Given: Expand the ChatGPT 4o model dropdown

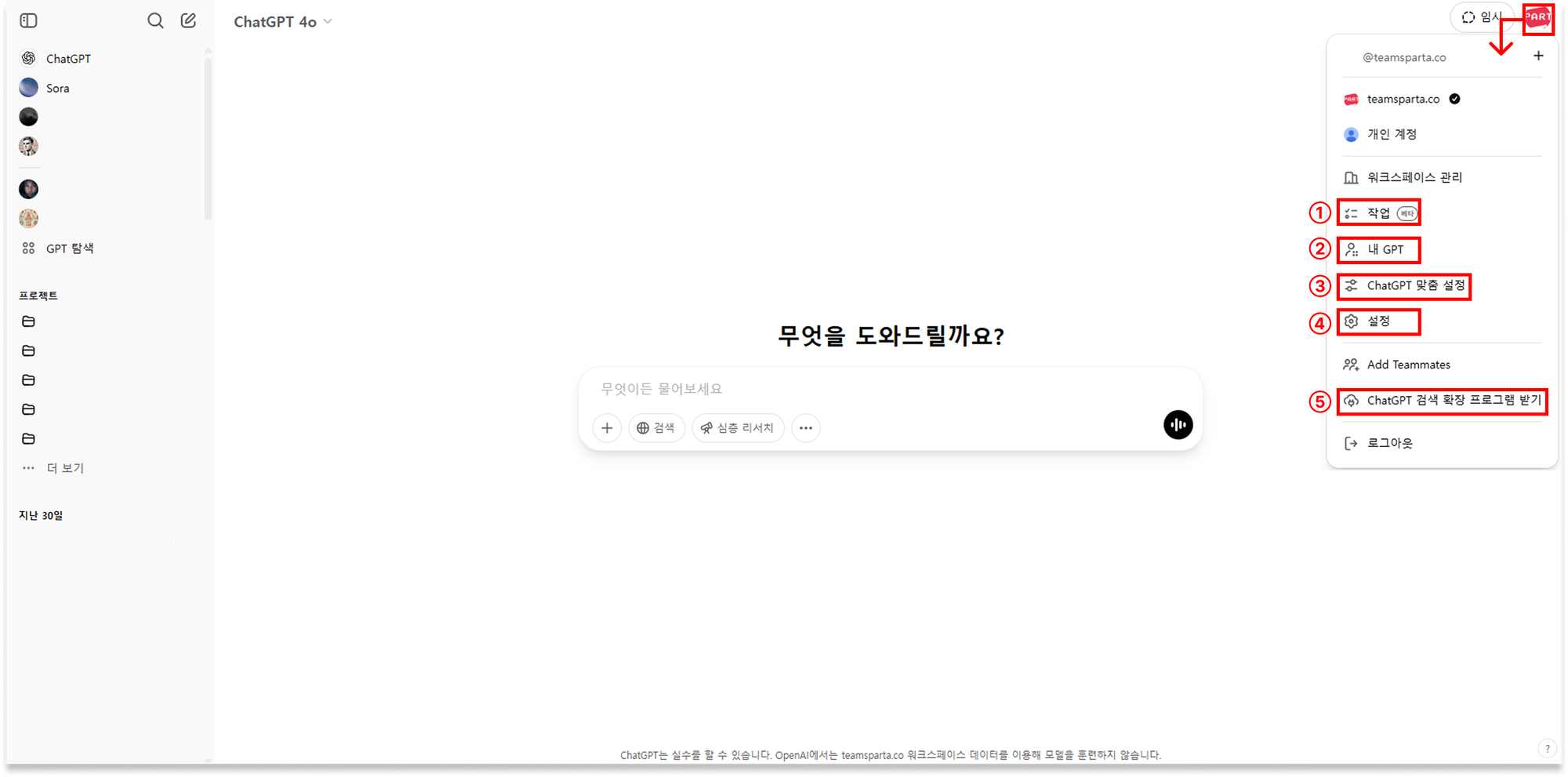Looking at the screenshot, I should coord(283,22).
